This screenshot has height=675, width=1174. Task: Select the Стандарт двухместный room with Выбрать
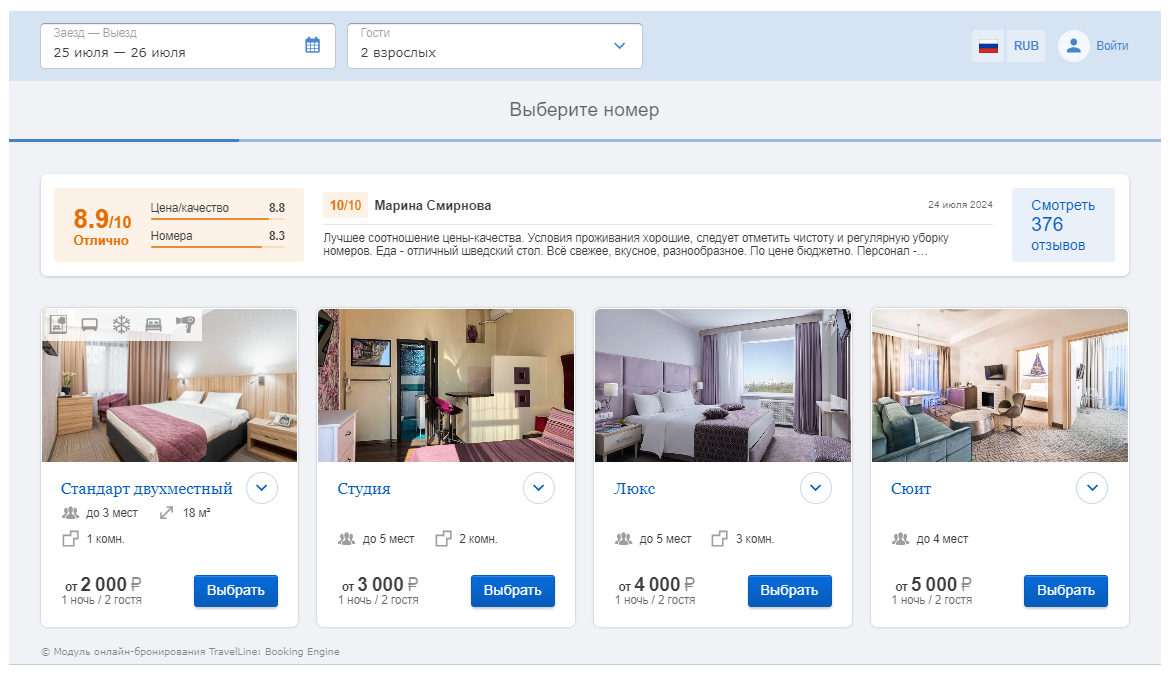(236, 590)
